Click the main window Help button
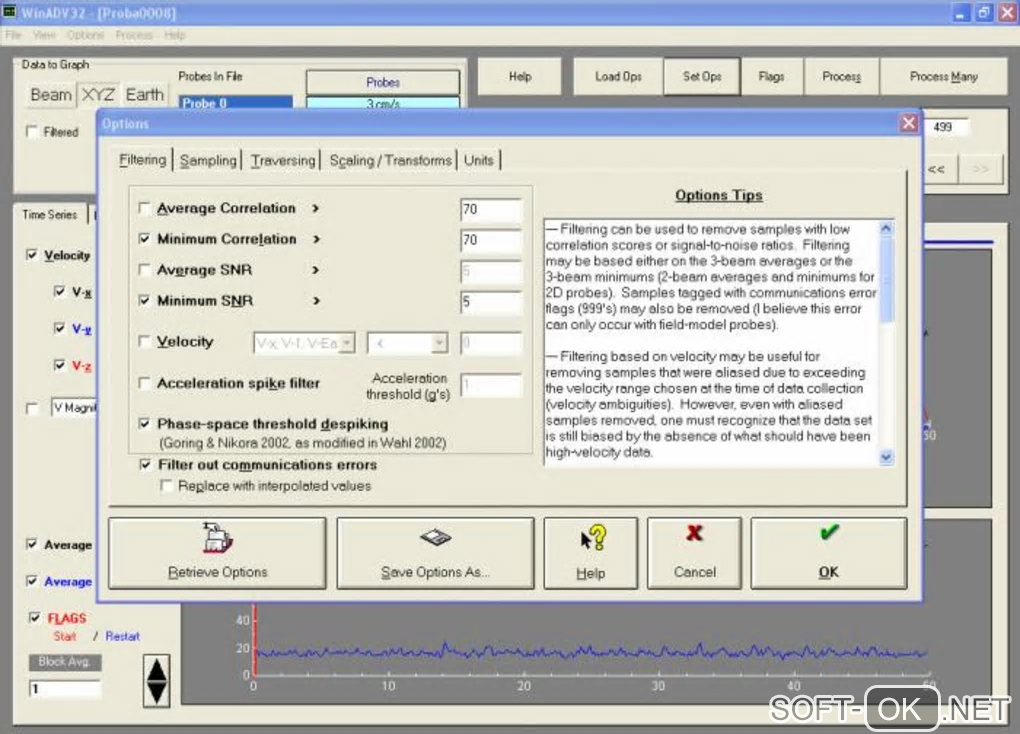Screen dimensions: 1020x734 point(520,77)
